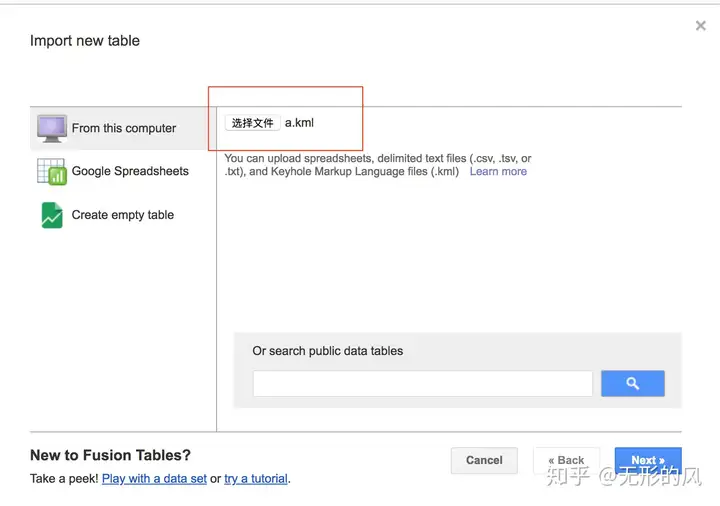Open the Play with a data set link
The image size is (720, 506).
coord(154,478)
